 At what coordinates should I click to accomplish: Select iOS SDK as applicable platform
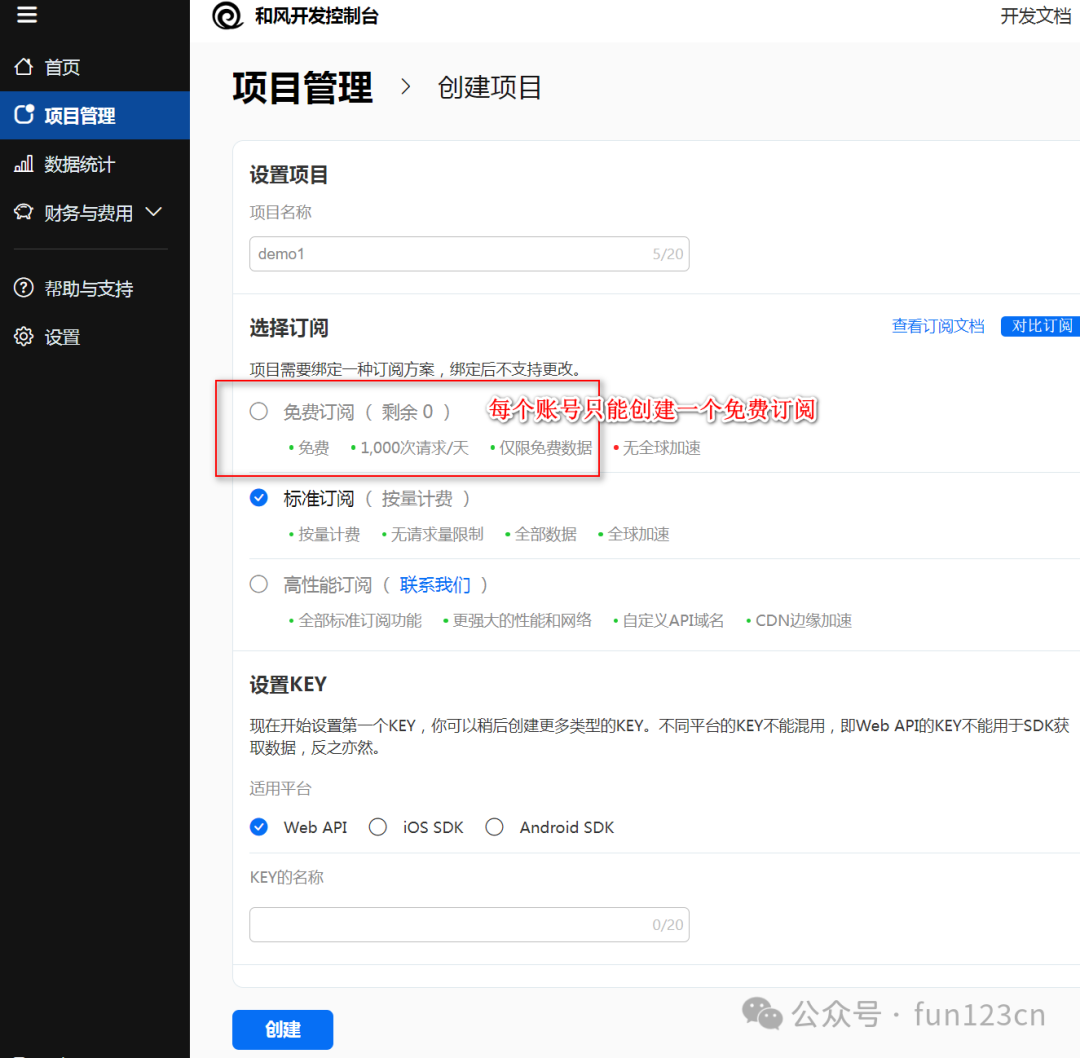[377, 827]
